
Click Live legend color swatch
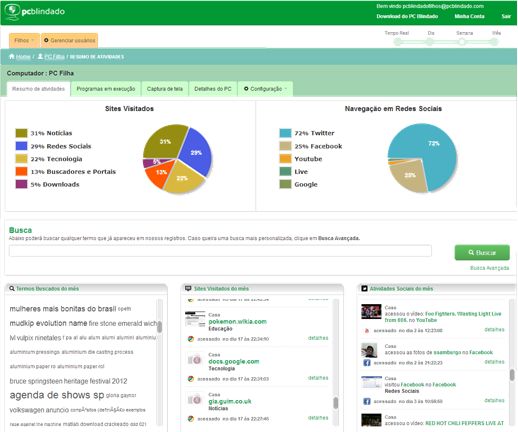click(285, 171)
